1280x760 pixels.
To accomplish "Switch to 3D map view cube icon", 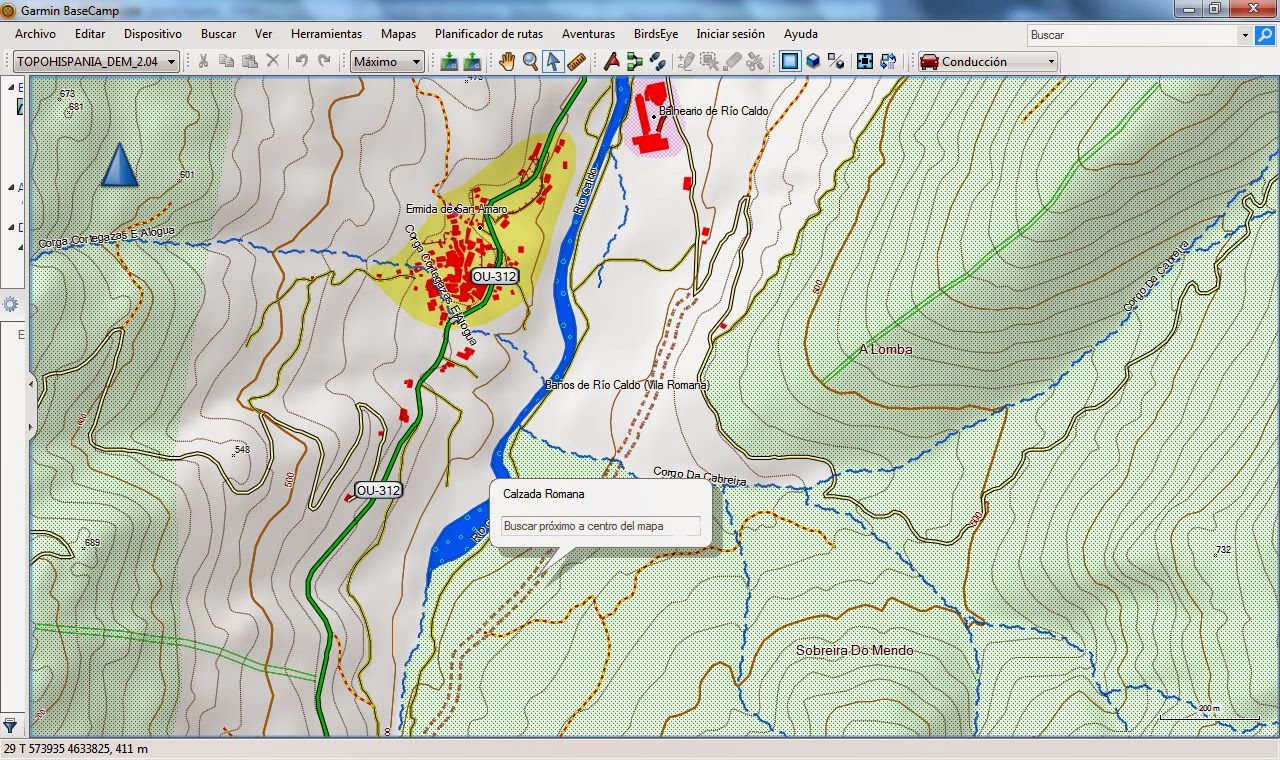I will pyautogui.click(x=813, y=62).
